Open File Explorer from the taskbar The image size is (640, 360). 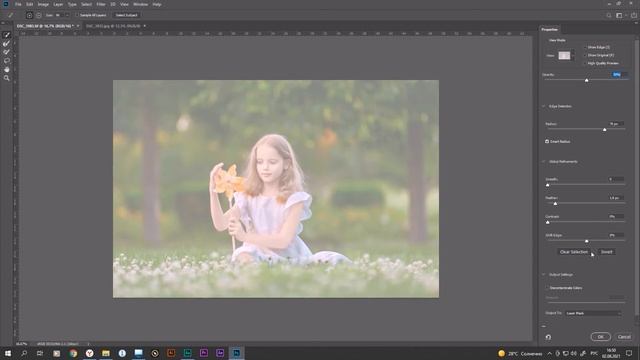[106, 353]
